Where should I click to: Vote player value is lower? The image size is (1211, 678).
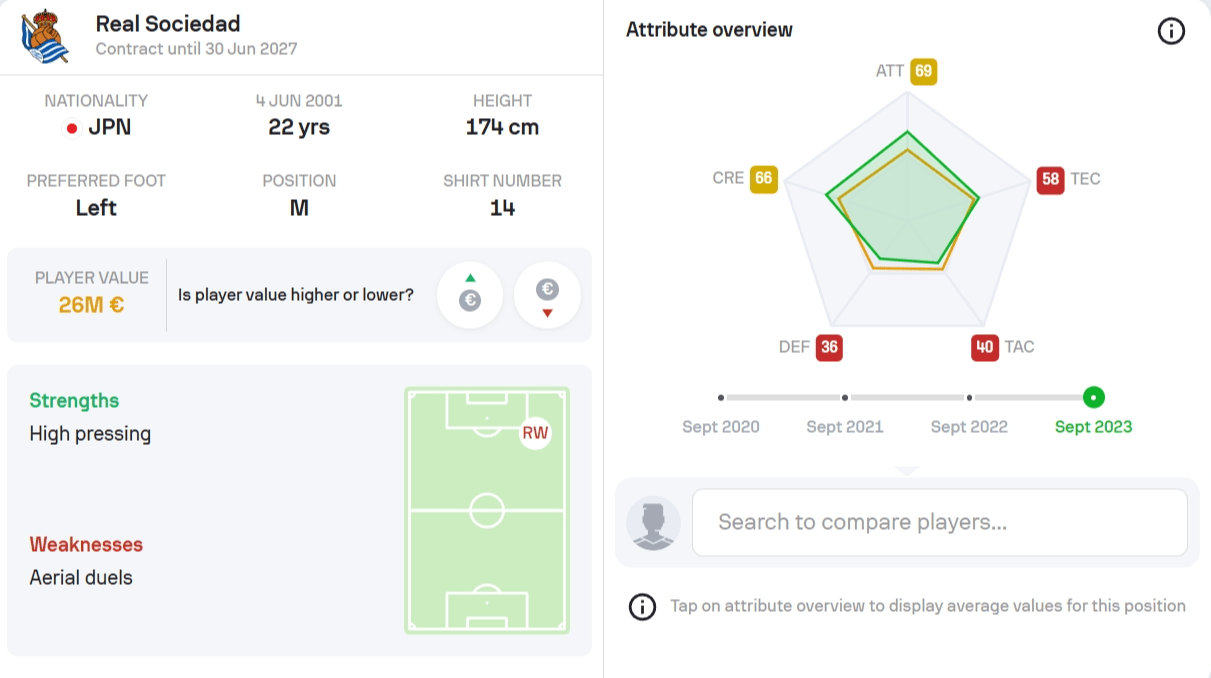pos(547,295)
